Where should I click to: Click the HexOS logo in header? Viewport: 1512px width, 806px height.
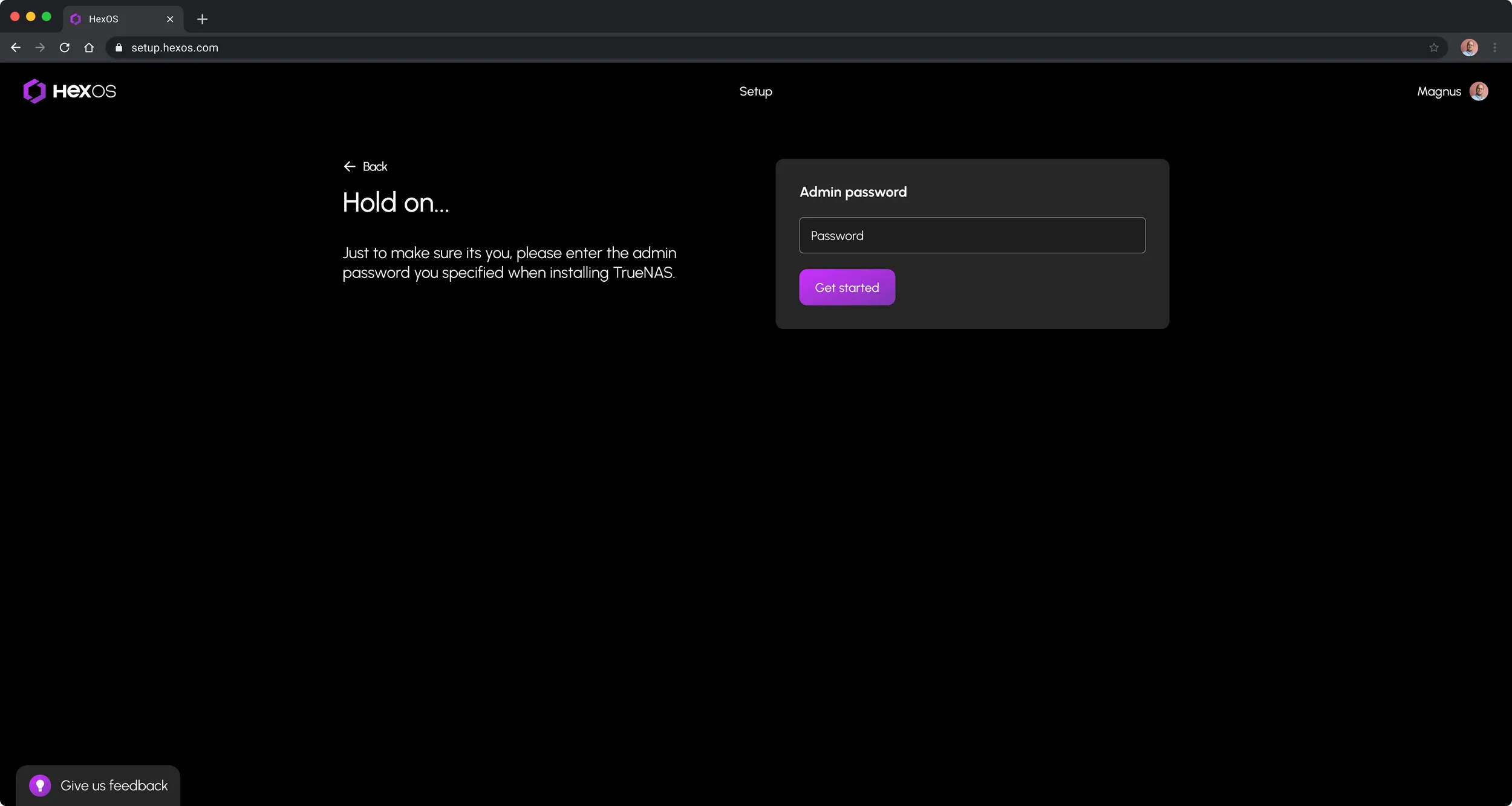70,91
